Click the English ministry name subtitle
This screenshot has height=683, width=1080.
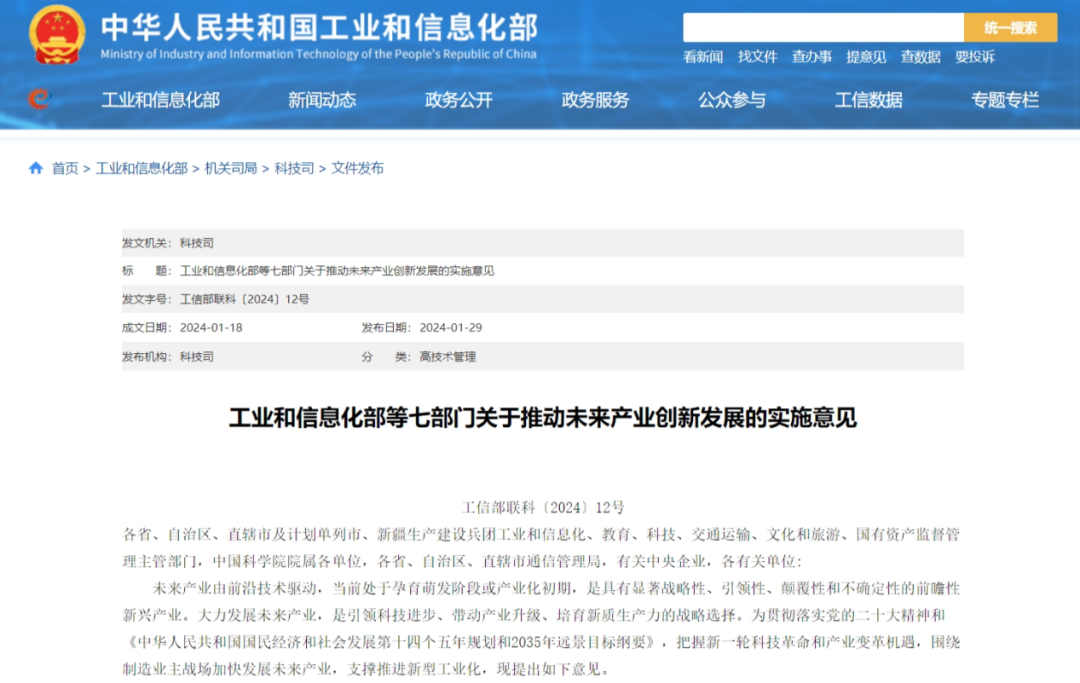318,54
